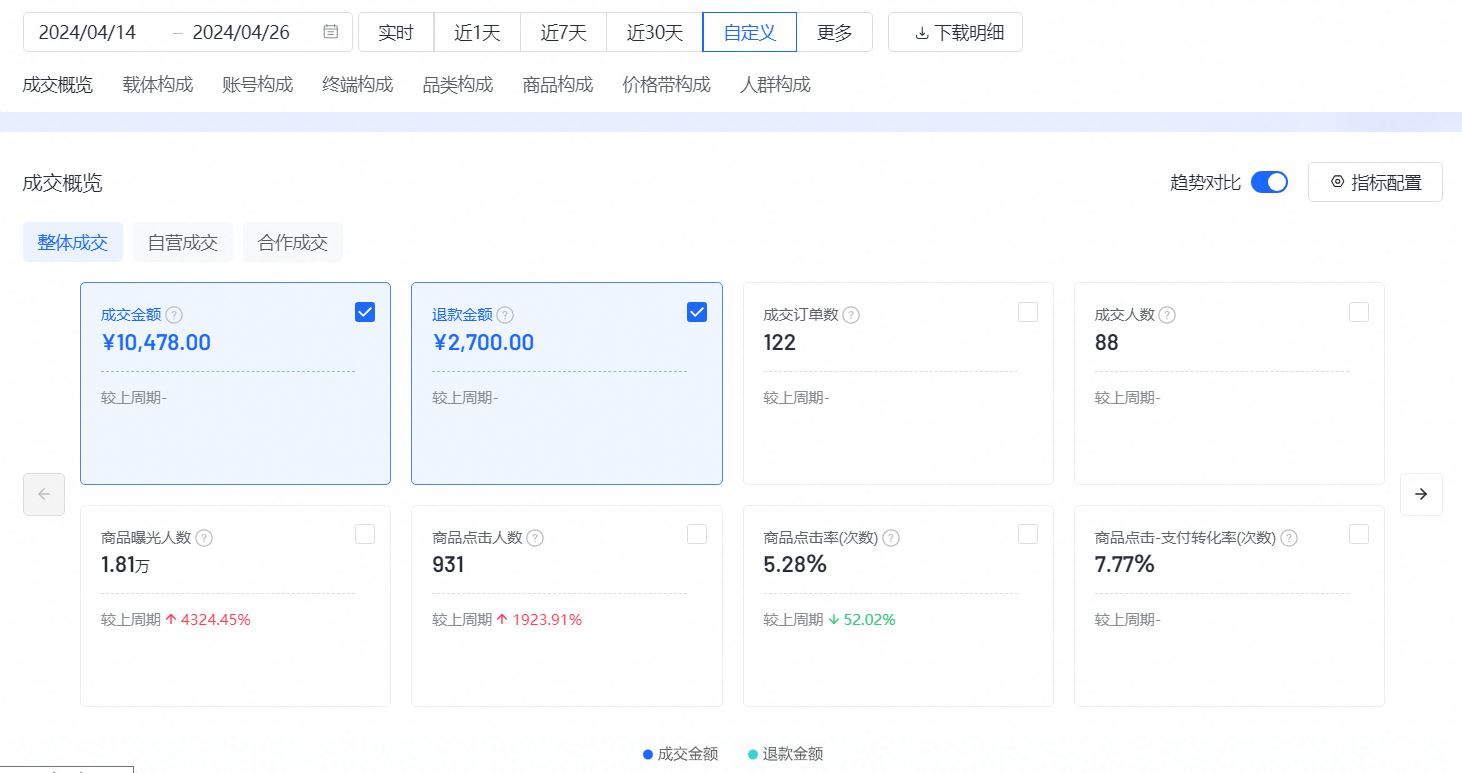Check the 商品点击人数 metric checkbox
Viewport: 1462px width, 773px height.
tap(697, 534)
